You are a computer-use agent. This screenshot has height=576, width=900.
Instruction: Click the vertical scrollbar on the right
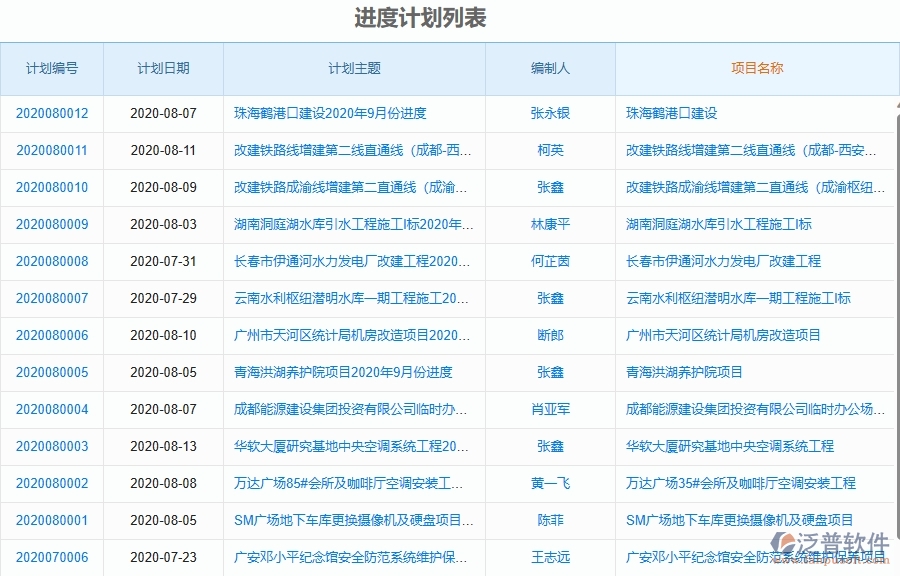coord(894,300)
